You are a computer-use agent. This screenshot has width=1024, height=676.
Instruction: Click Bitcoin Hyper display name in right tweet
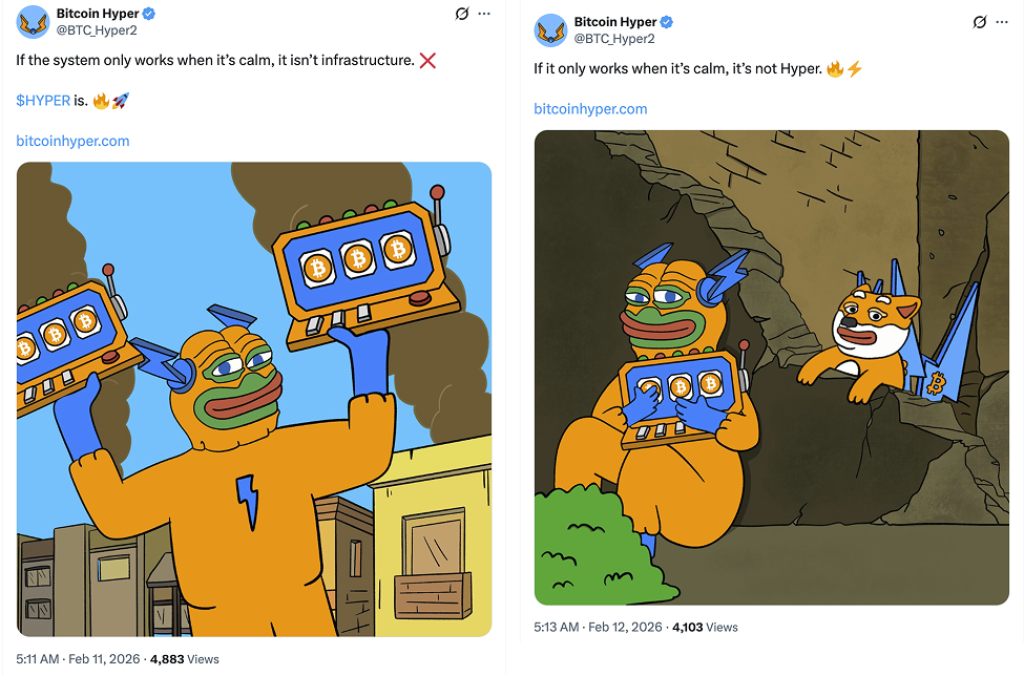(x=616, y=22)
